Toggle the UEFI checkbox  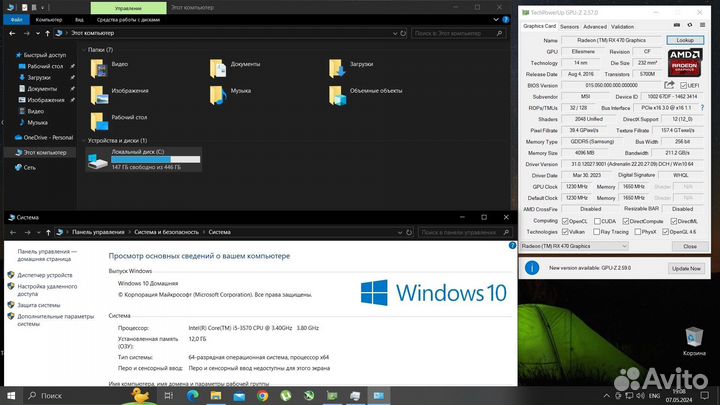tap(683, 85)
